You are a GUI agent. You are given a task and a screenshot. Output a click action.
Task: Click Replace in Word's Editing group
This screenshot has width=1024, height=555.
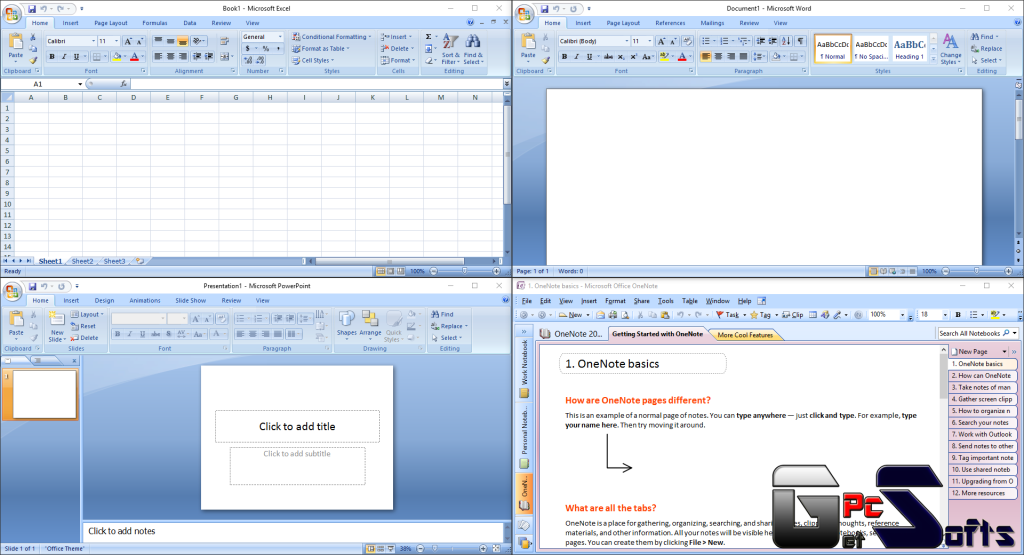(x=986, y=49)
